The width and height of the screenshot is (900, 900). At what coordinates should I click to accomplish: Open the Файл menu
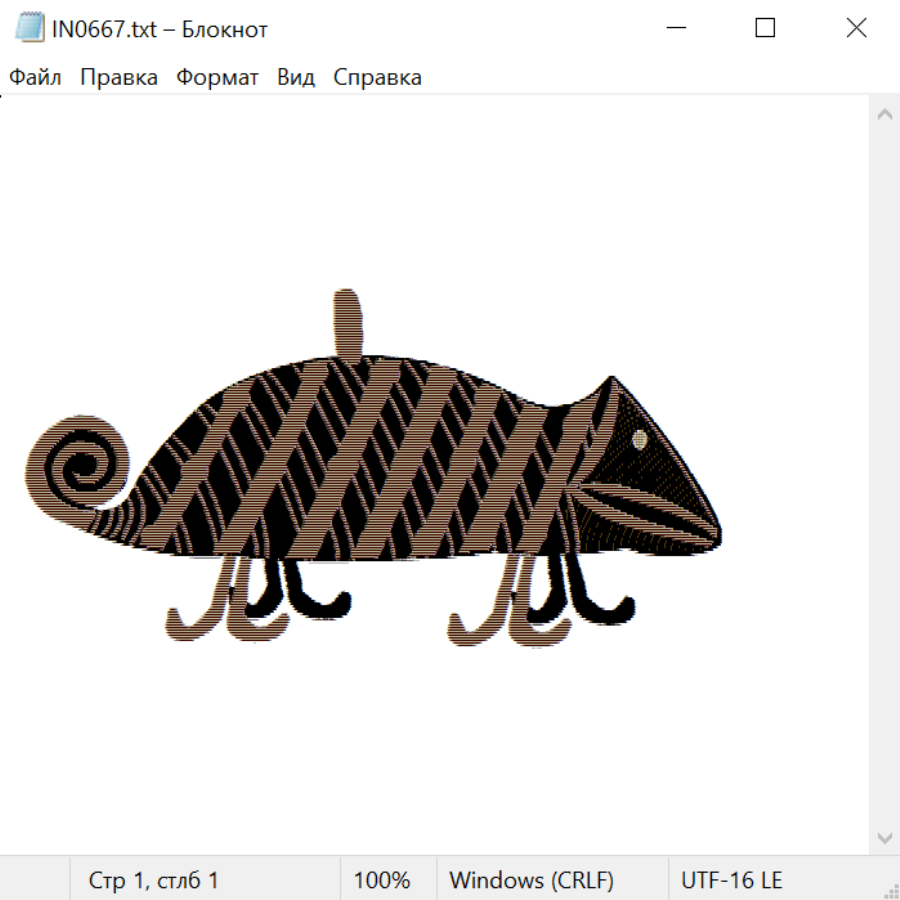tap(35, 78)
